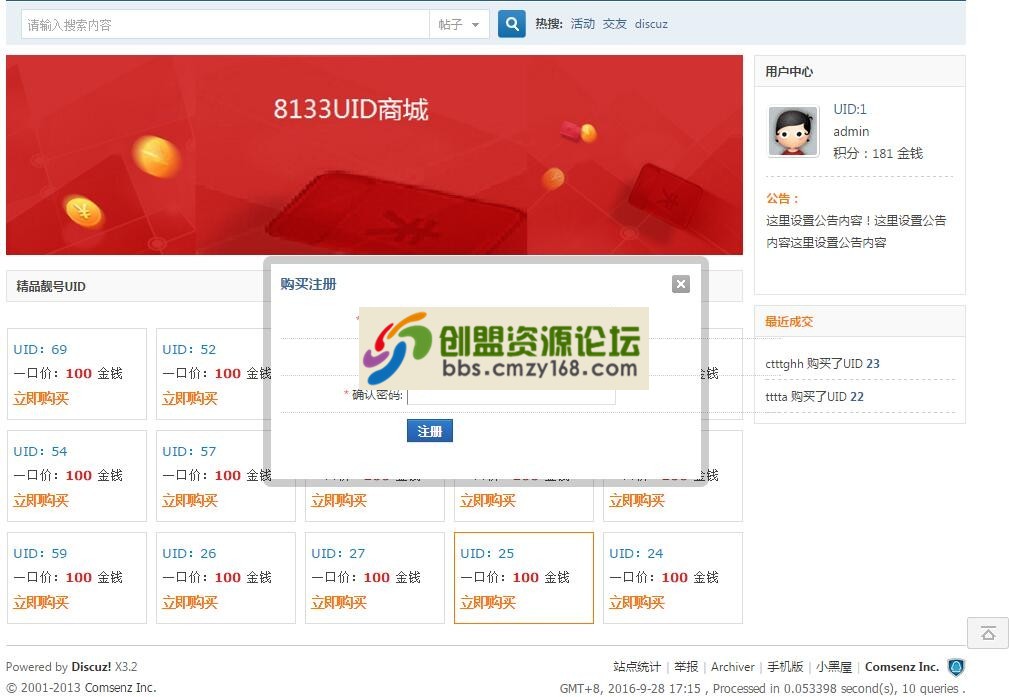
Task: Focus the search content input field
Action: tap(225, 24)
